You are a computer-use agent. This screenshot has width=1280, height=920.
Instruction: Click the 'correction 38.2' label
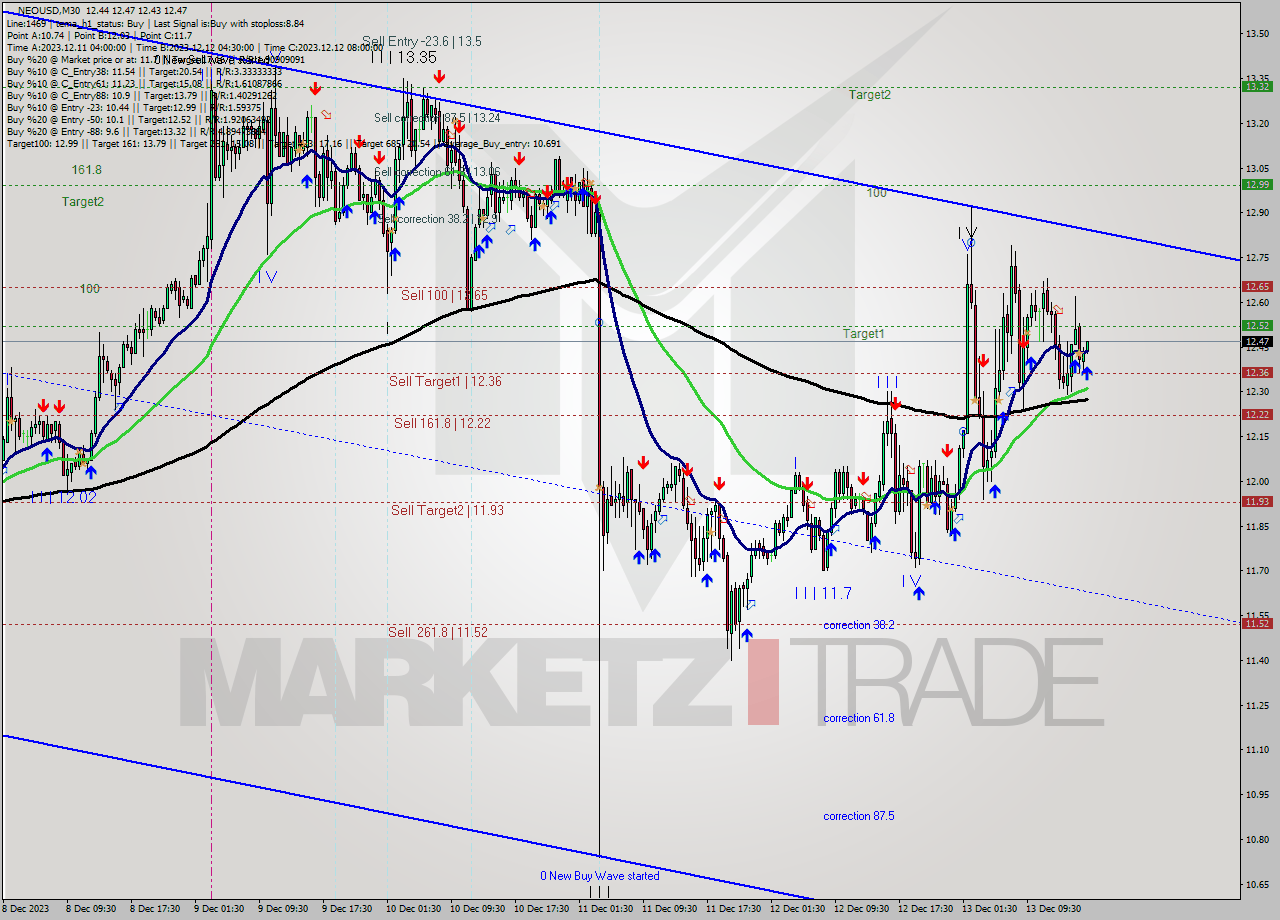(858, 625)
